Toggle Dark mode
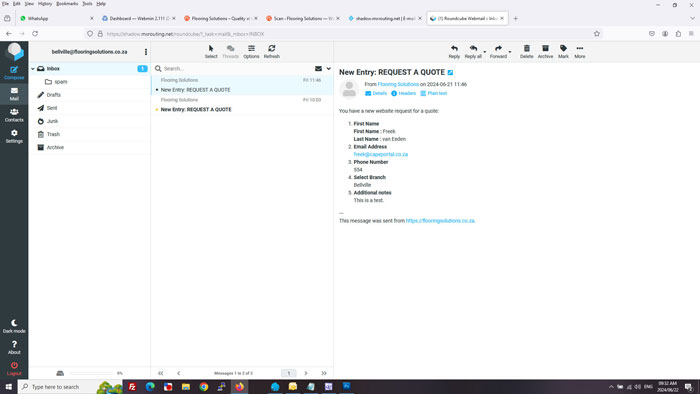This screenshot has width=700, height=394. tap(14, 326)
